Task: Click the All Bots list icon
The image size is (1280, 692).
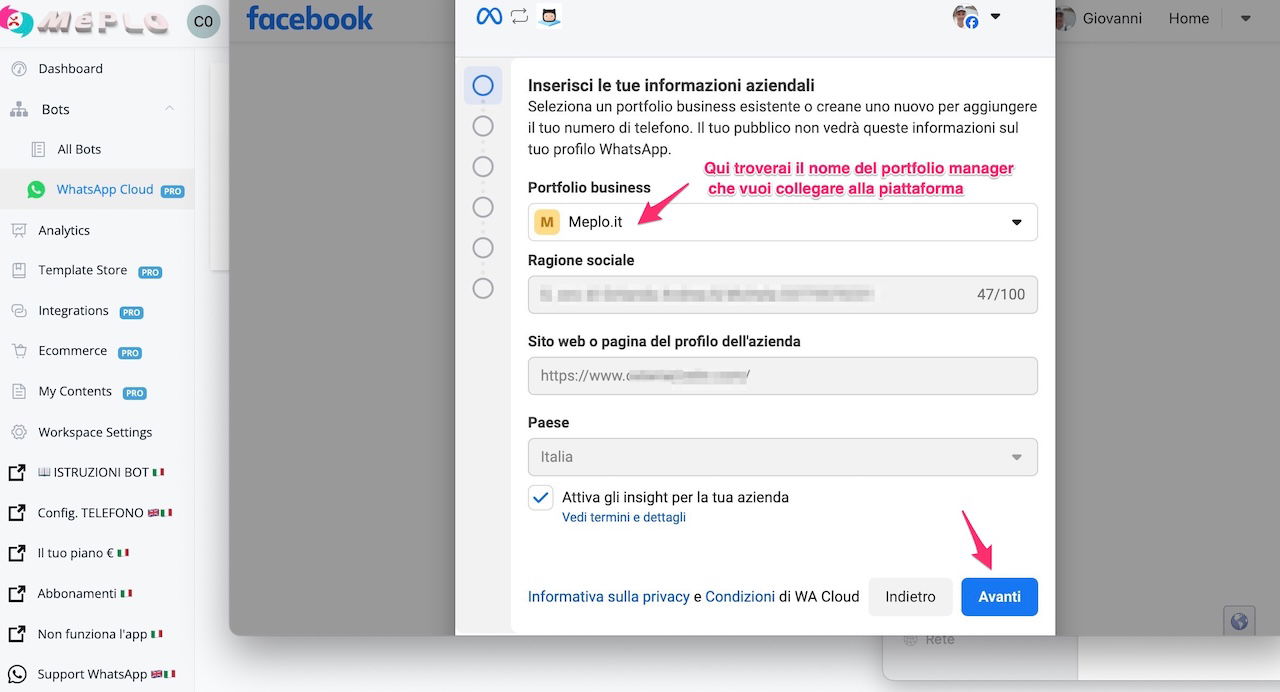Action: point(38,150)
